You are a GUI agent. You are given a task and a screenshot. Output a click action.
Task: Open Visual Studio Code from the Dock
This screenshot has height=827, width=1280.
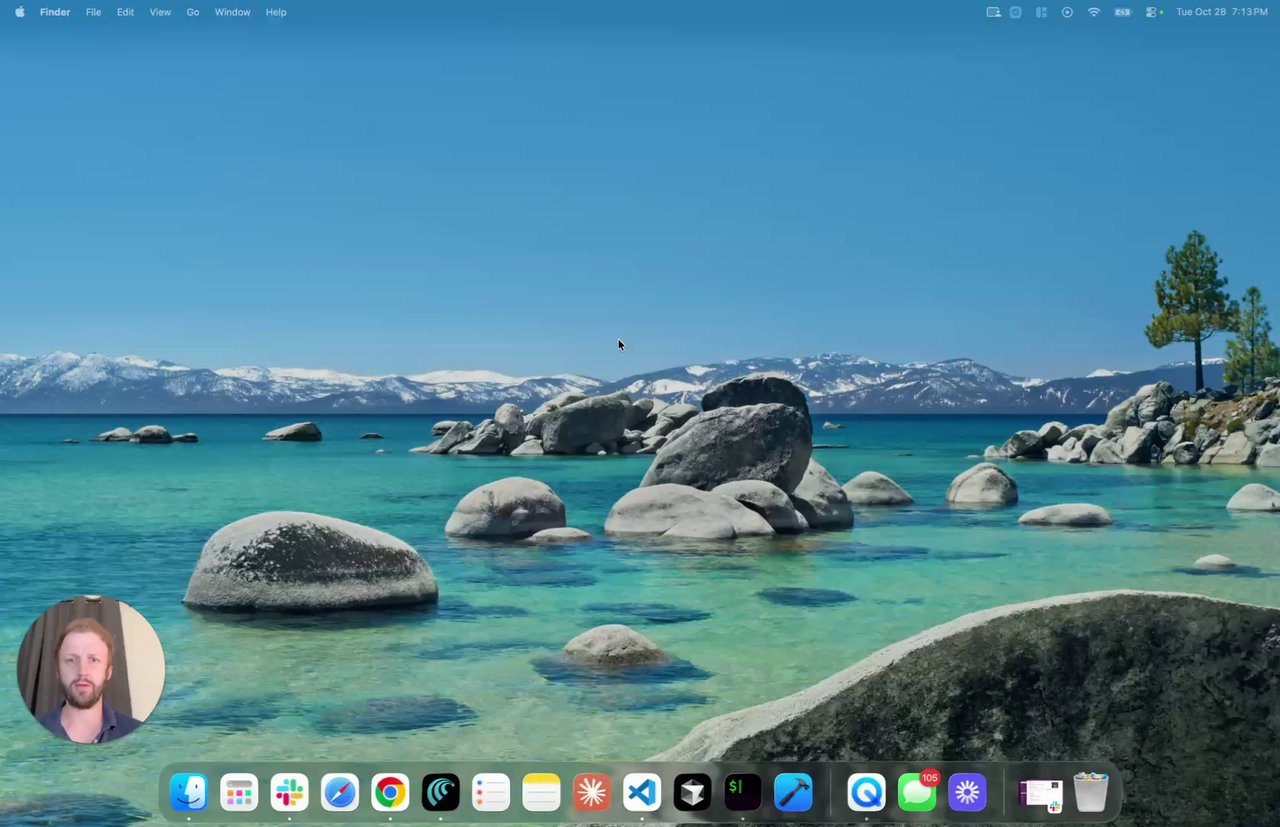[x=642, y=793]
